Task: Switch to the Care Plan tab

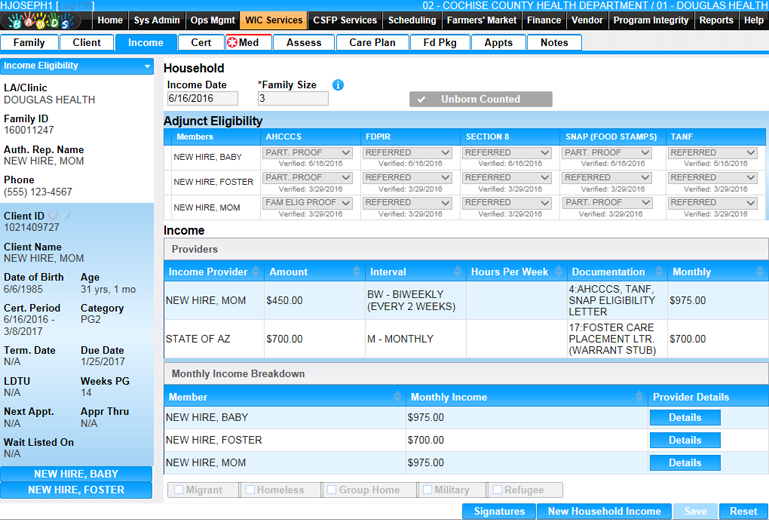Action: (372, 42)
